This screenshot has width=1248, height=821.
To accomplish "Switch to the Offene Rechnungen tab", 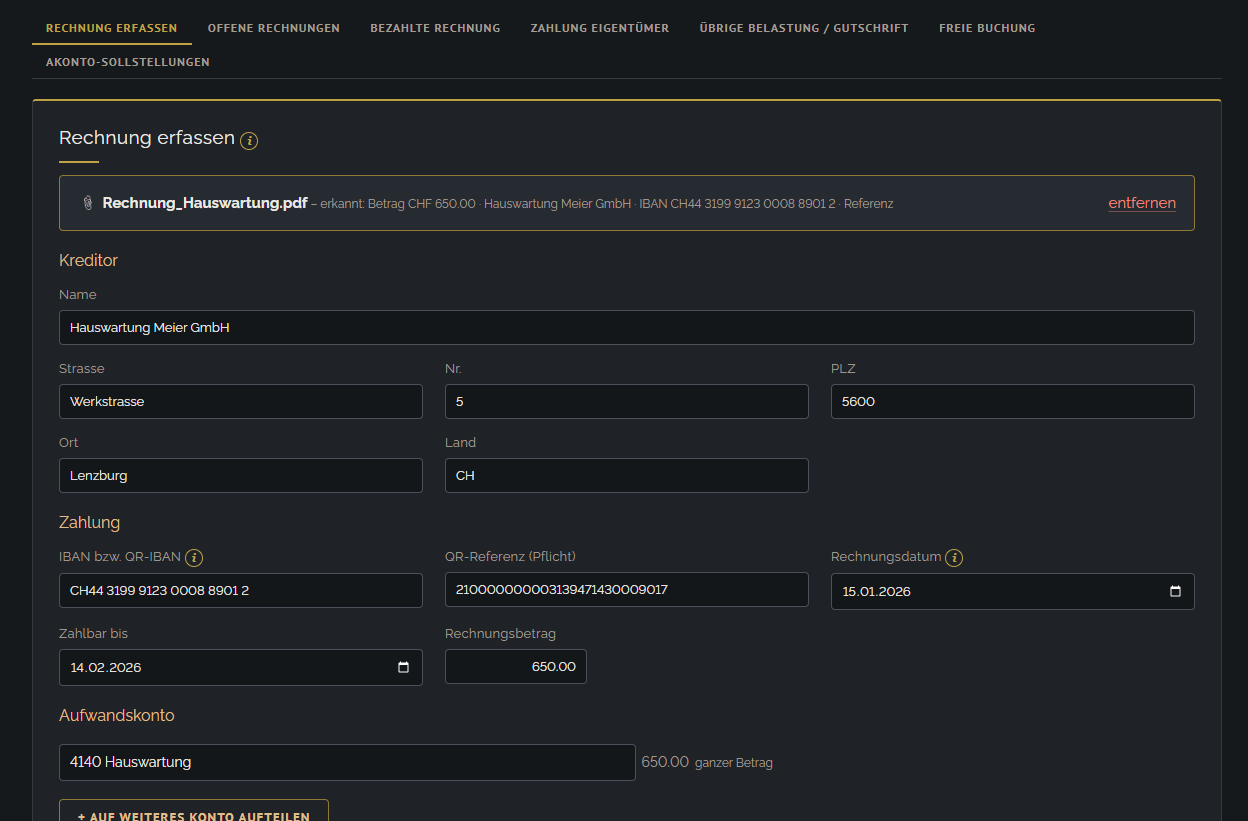I will [274, 28].
